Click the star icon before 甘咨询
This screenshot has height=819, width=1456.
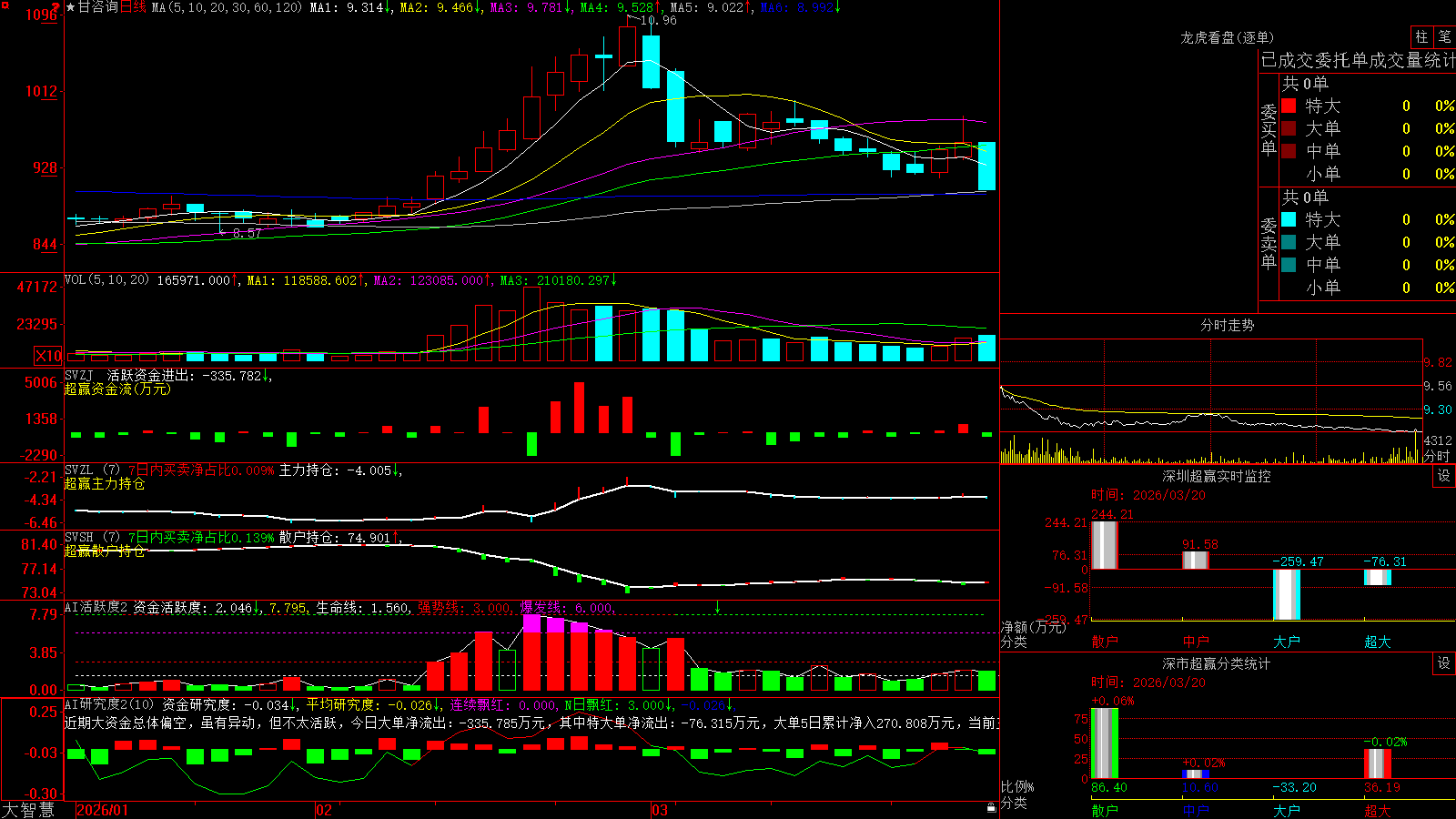coord(71,7)
